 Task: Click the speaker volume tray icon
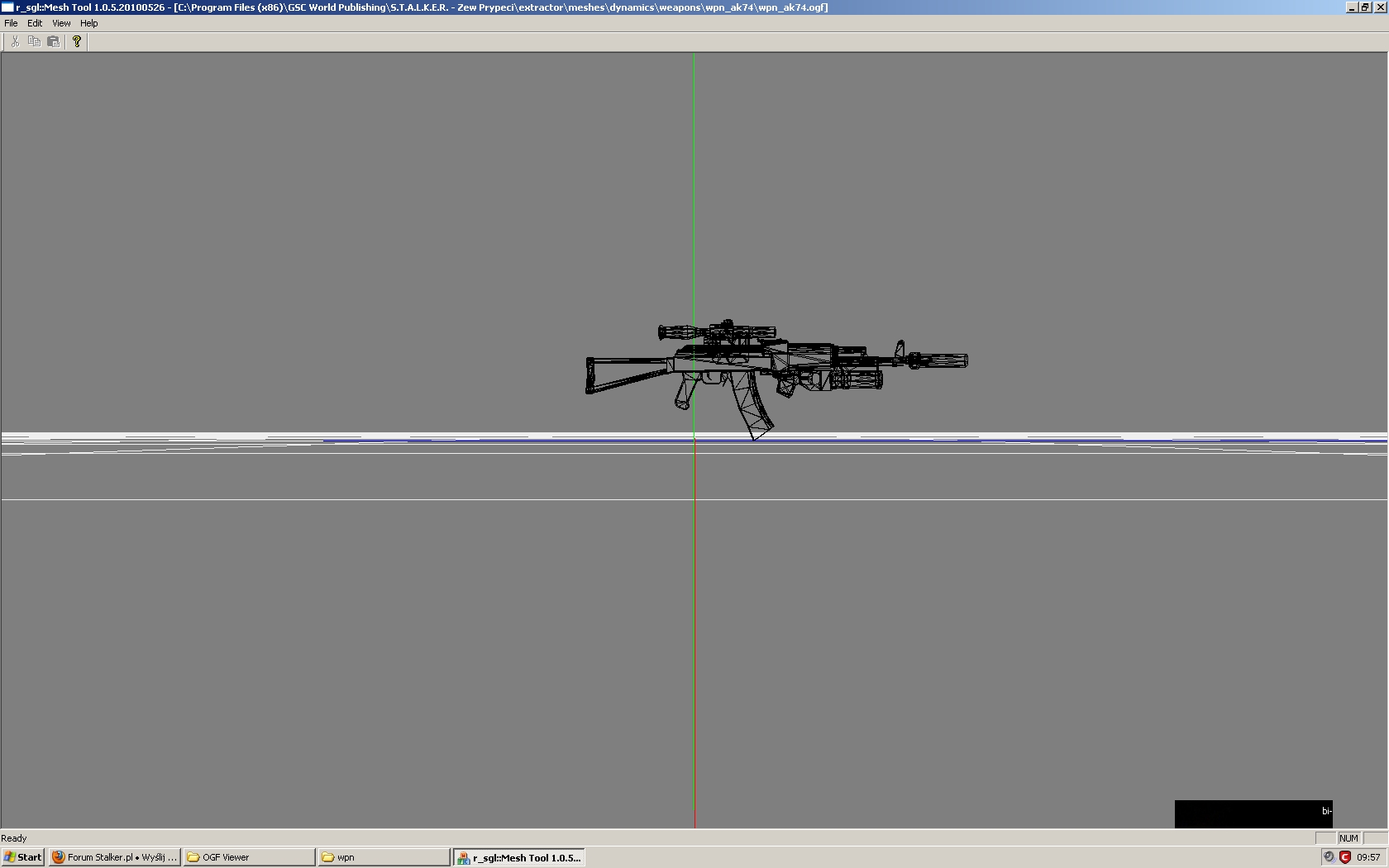1329,857
